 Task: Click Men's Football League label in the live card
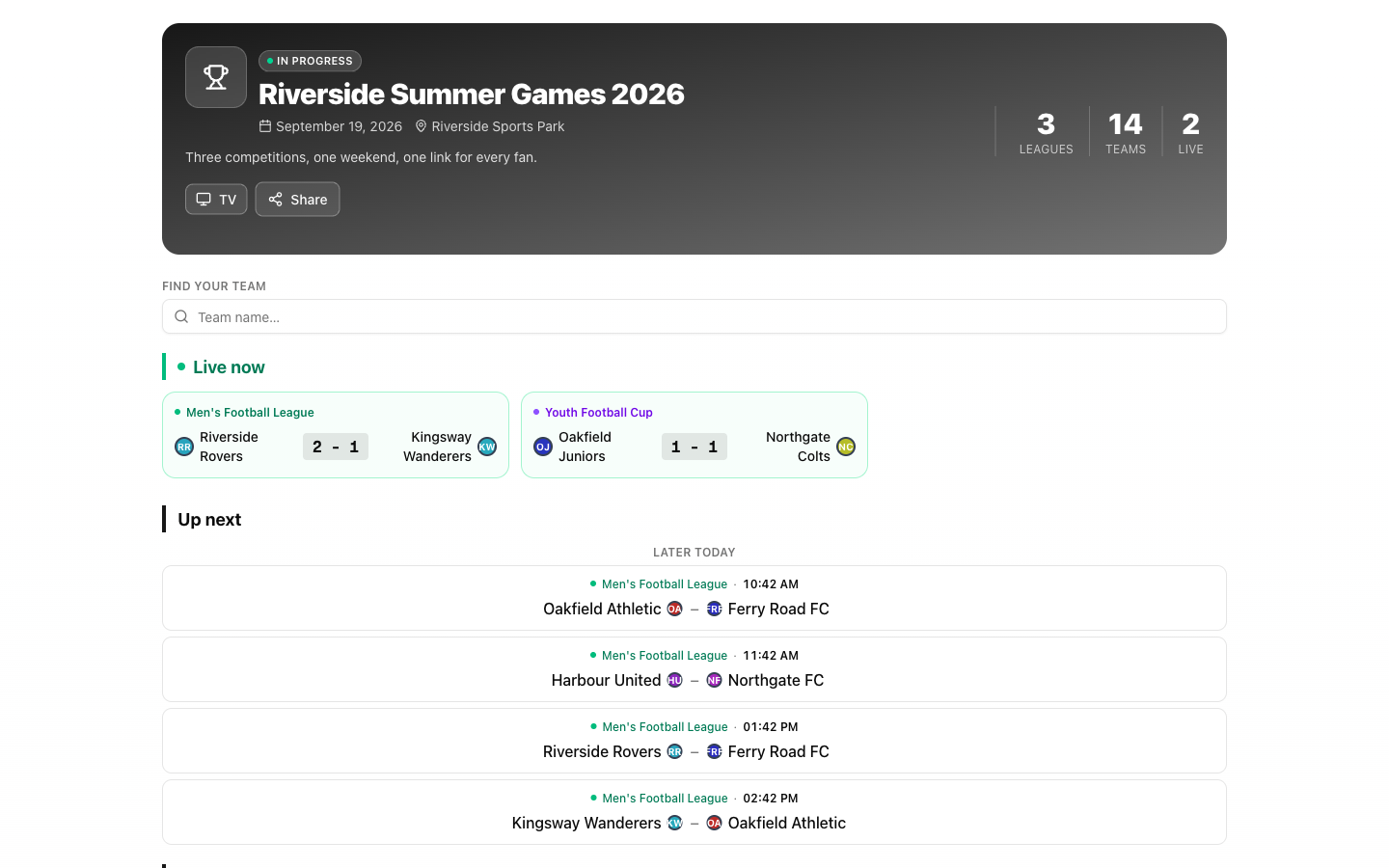pos(250,412)
